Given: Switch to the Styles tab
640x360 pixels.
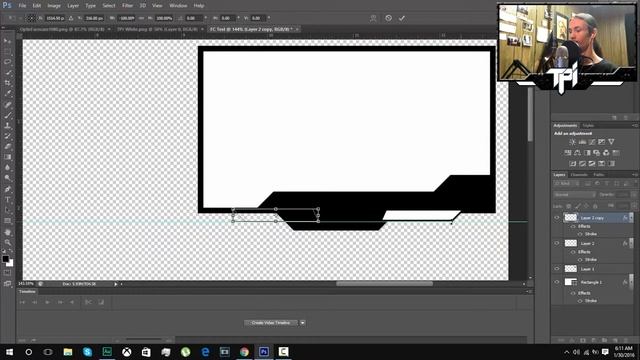Looking at the screenshot, I should pyautogui.click(x=588, y=125).
